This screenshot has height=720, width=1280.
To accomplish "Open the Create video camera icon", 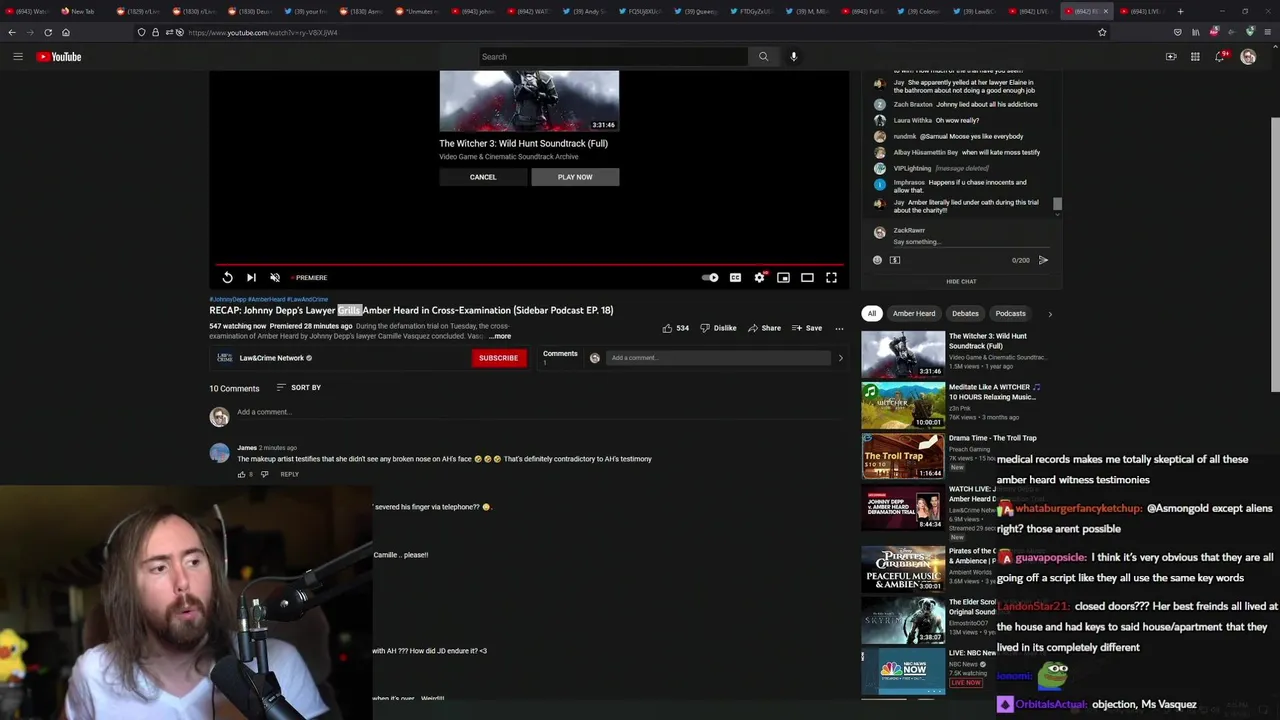I will 1171,57.
